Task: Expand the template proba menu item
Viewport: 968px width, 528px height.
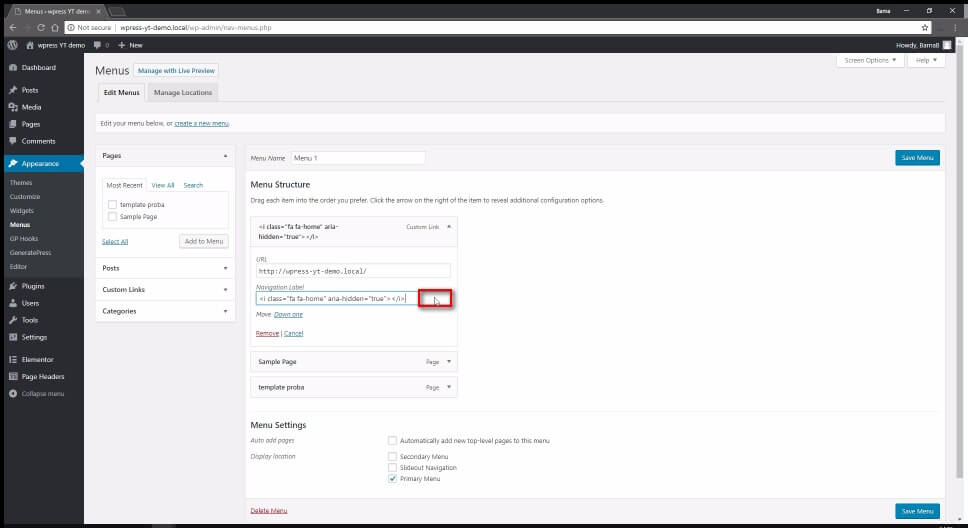Action: click(449, 387)
